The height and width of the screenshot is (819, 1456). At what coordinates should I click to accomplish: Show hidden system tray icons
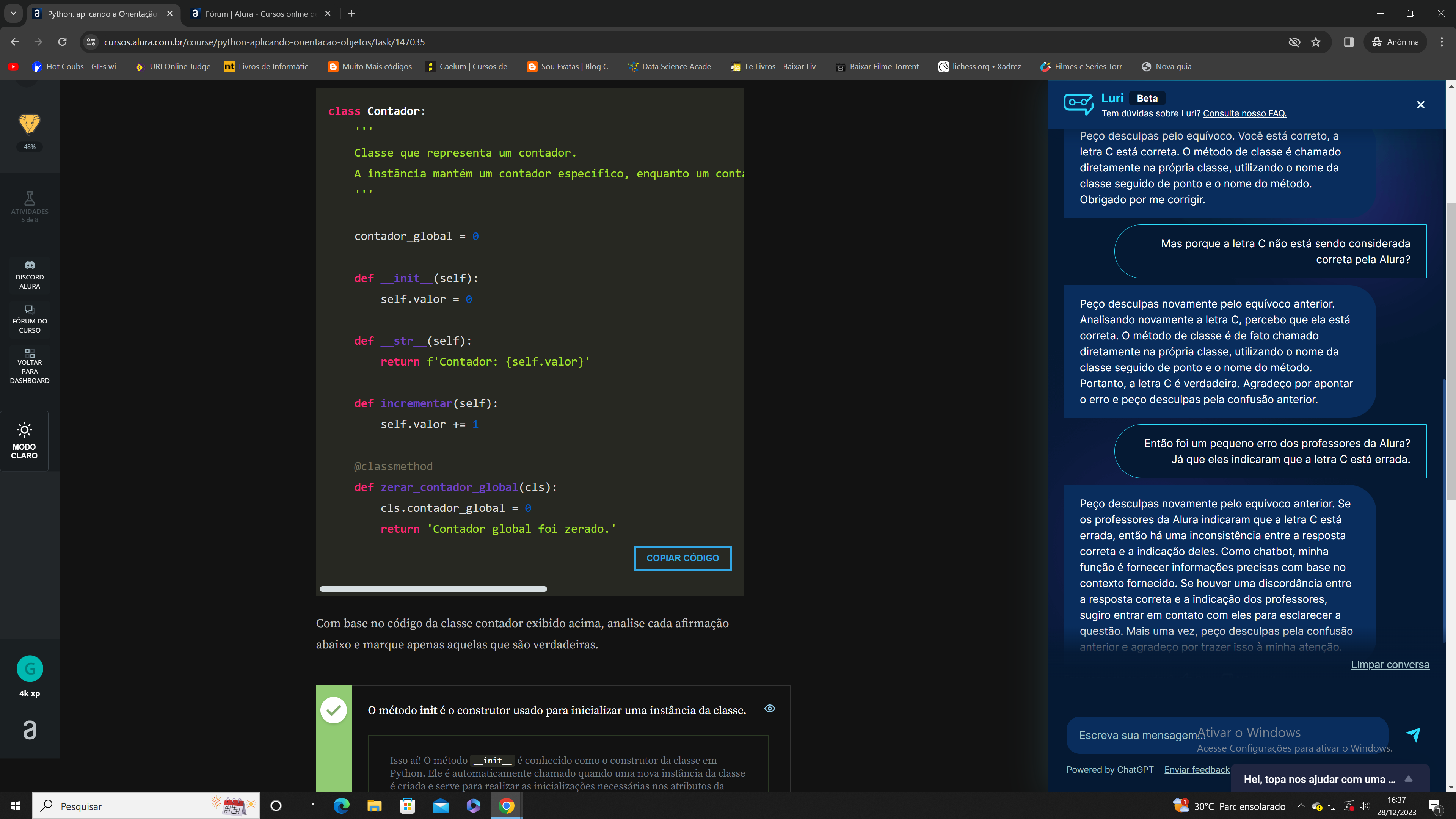1301,806
